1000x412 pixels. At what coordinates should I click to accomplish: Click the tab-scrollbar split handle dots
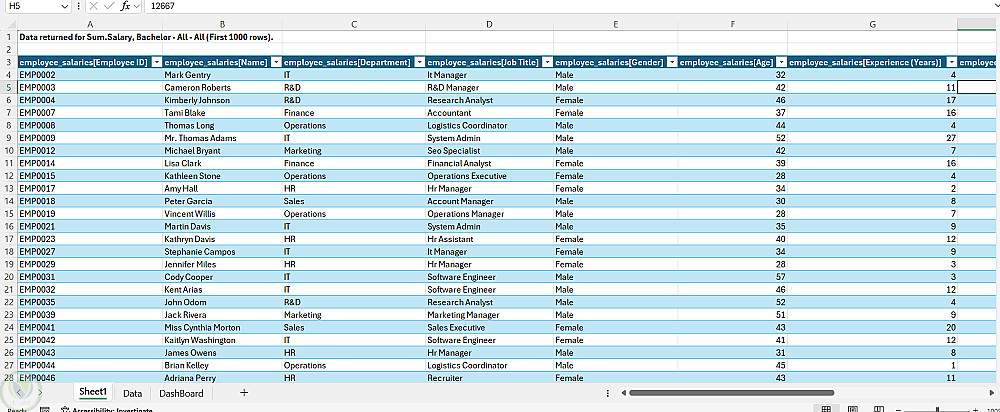(x=608, y=393)
